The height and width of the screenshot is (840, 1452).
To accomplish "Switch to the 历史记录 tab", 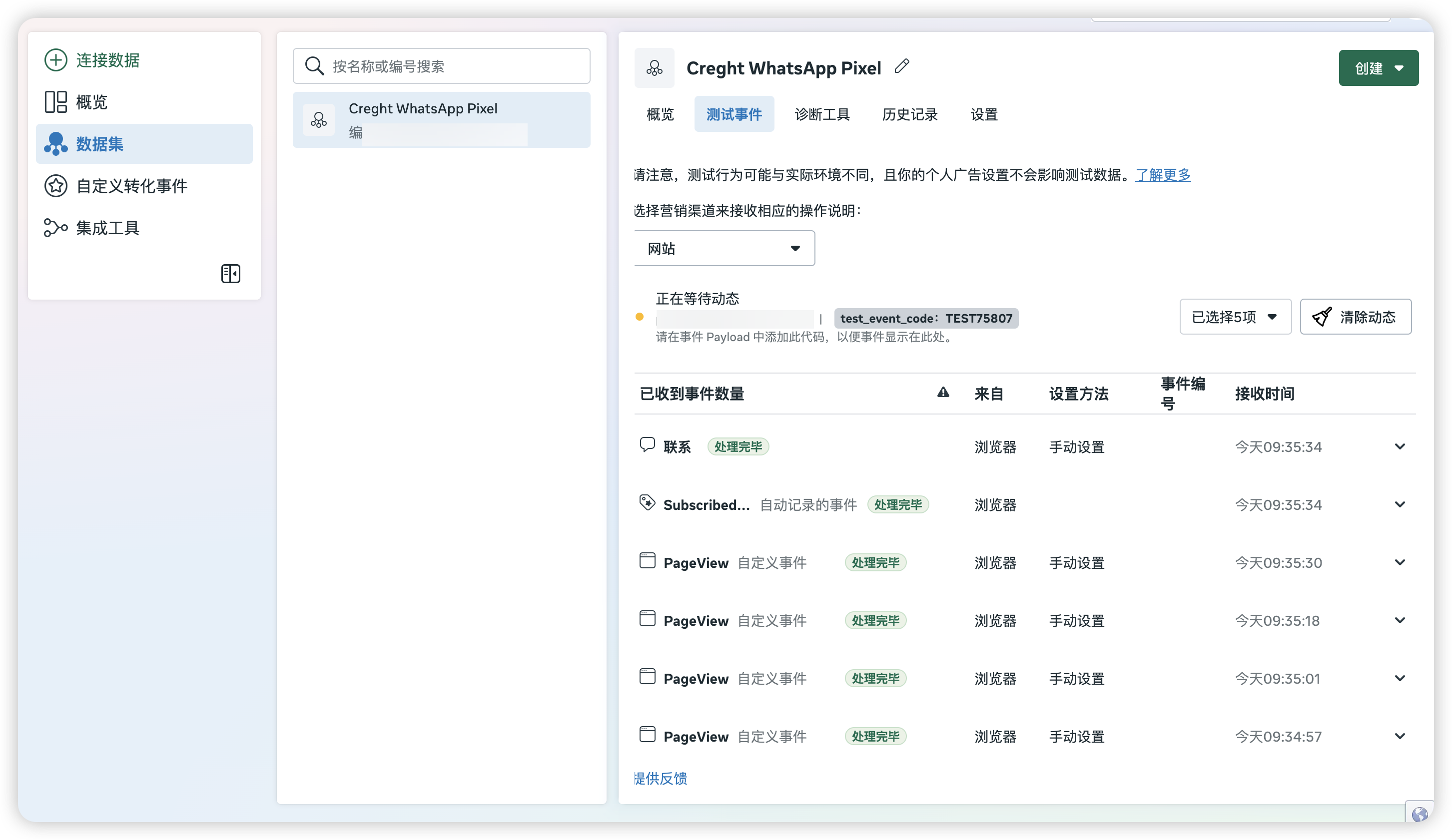I will pos(910,114).
